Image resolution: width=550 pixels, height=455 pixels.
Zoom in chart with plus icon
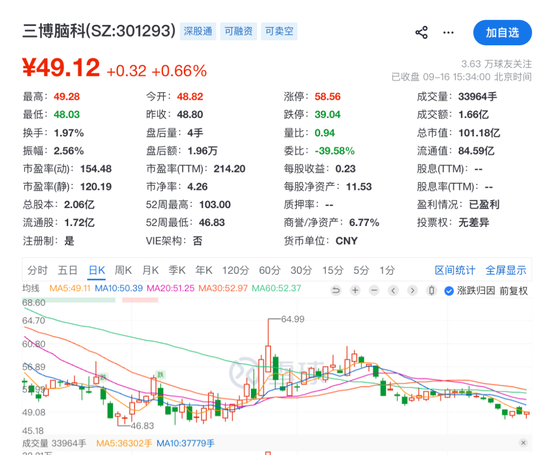[355, 290]
